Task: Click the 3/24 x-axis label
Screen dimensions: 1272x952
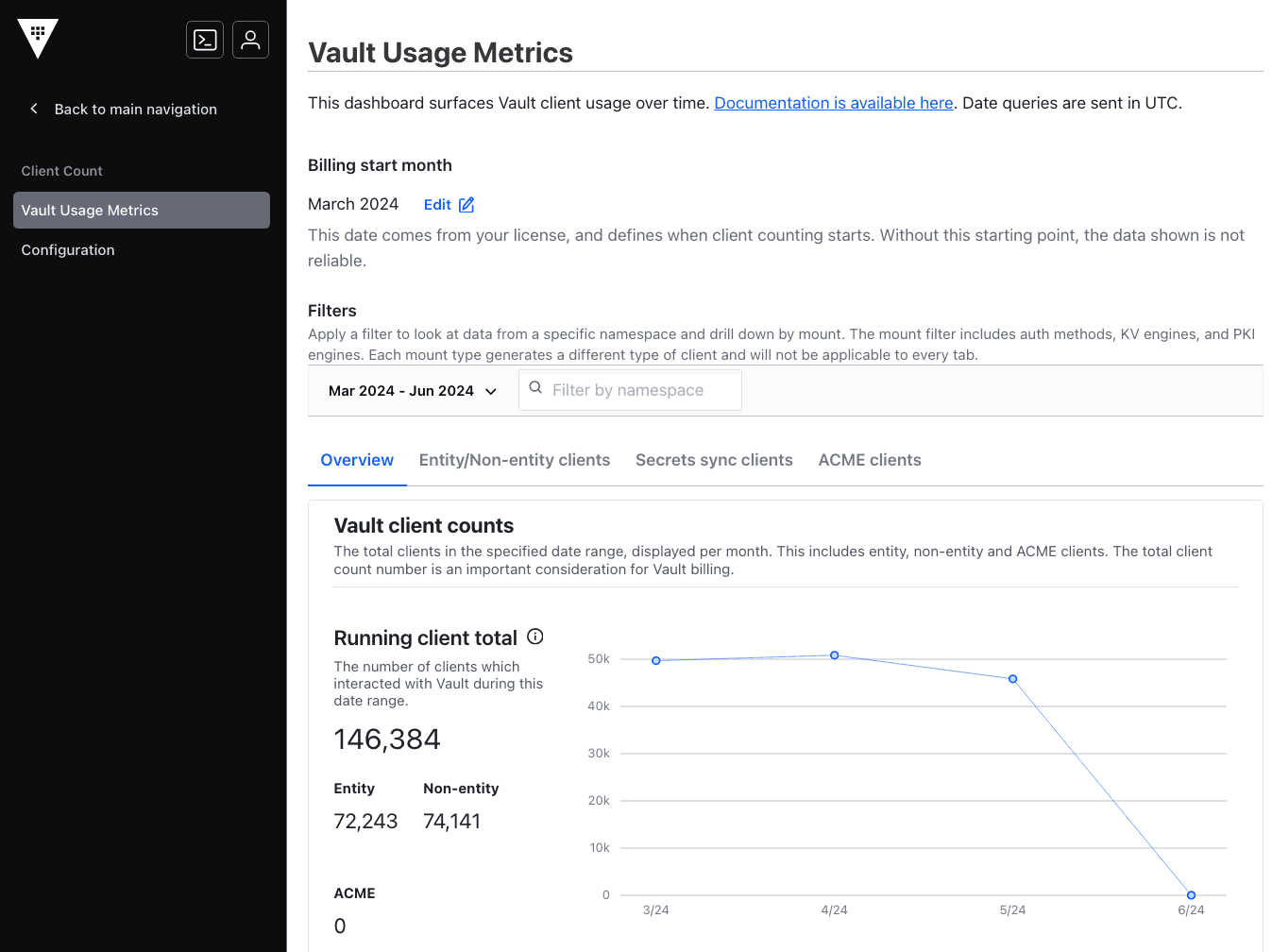Action: tap(656, 910)
